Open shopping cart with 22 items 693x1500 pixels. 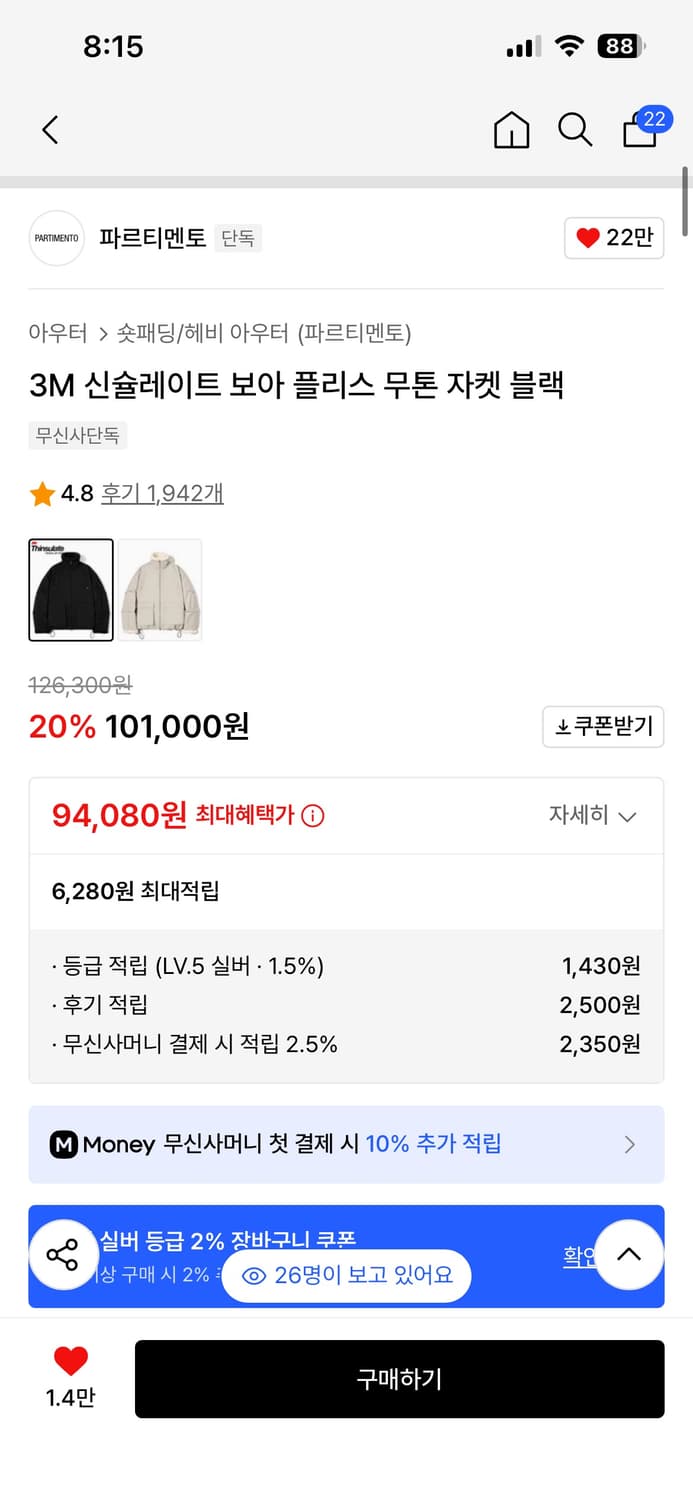pos(639,131)
